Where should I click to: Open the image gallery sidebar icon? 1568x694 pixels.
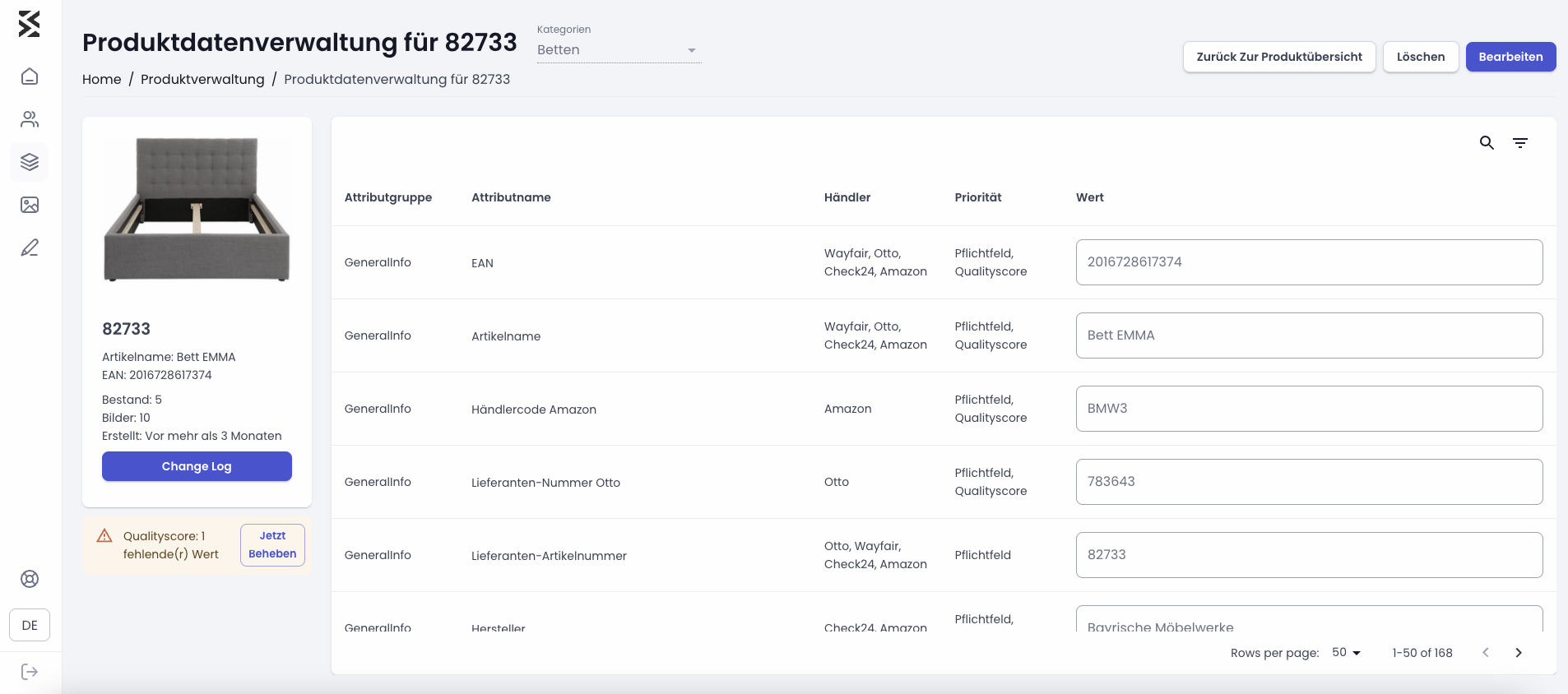(x=30, y=205)
